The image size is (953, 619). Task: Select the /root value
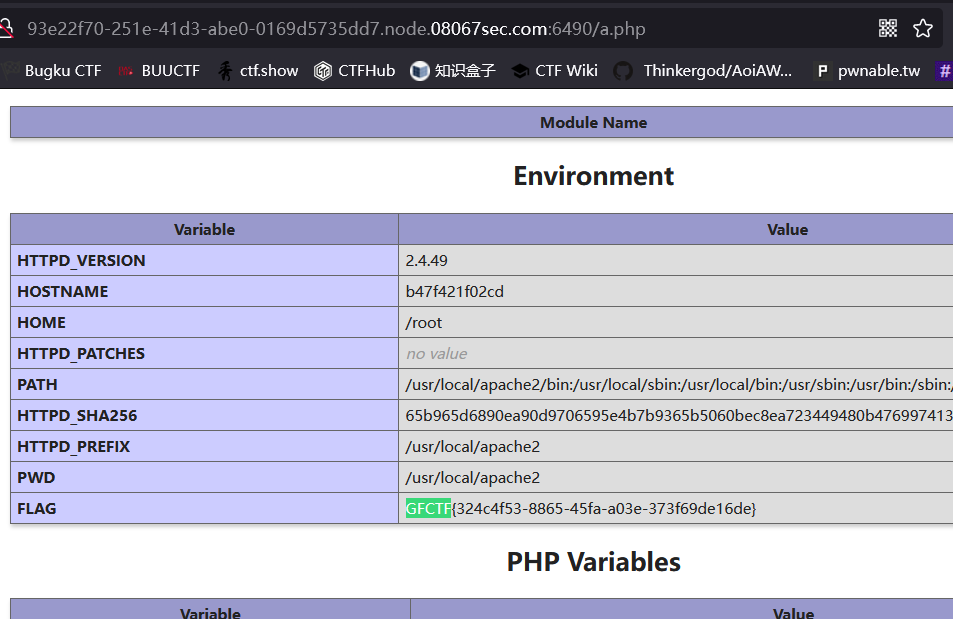[x=424, y=322]
